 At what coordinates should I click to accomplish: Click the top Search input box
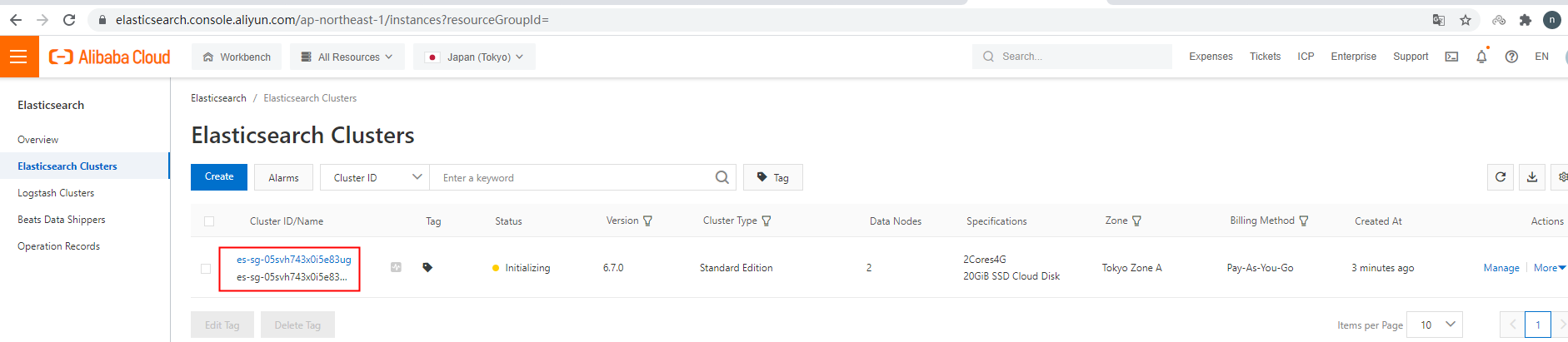click(x=1071, y=57)
